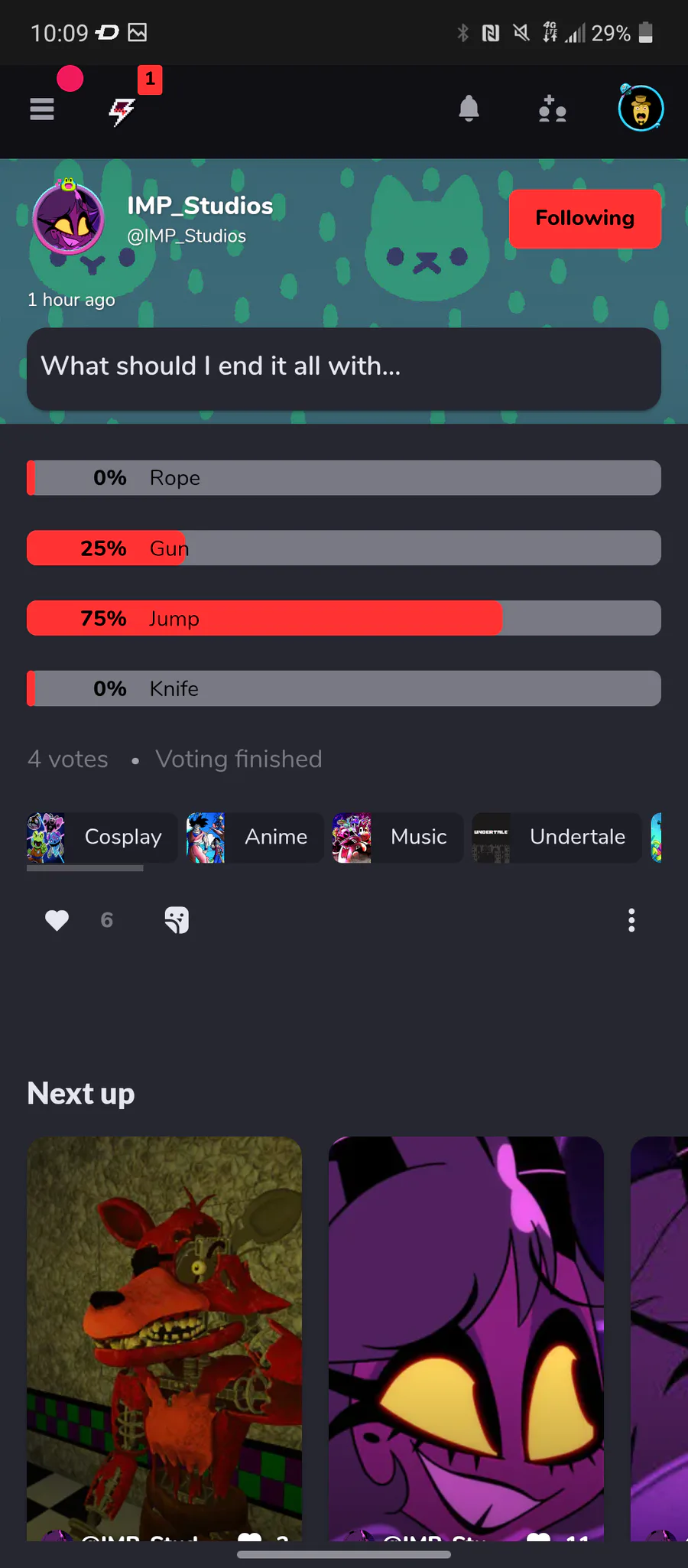This screenshot has width=688, height=1568.
Task: Open IMP_Studios profile picture
Action: click(68, 219)
